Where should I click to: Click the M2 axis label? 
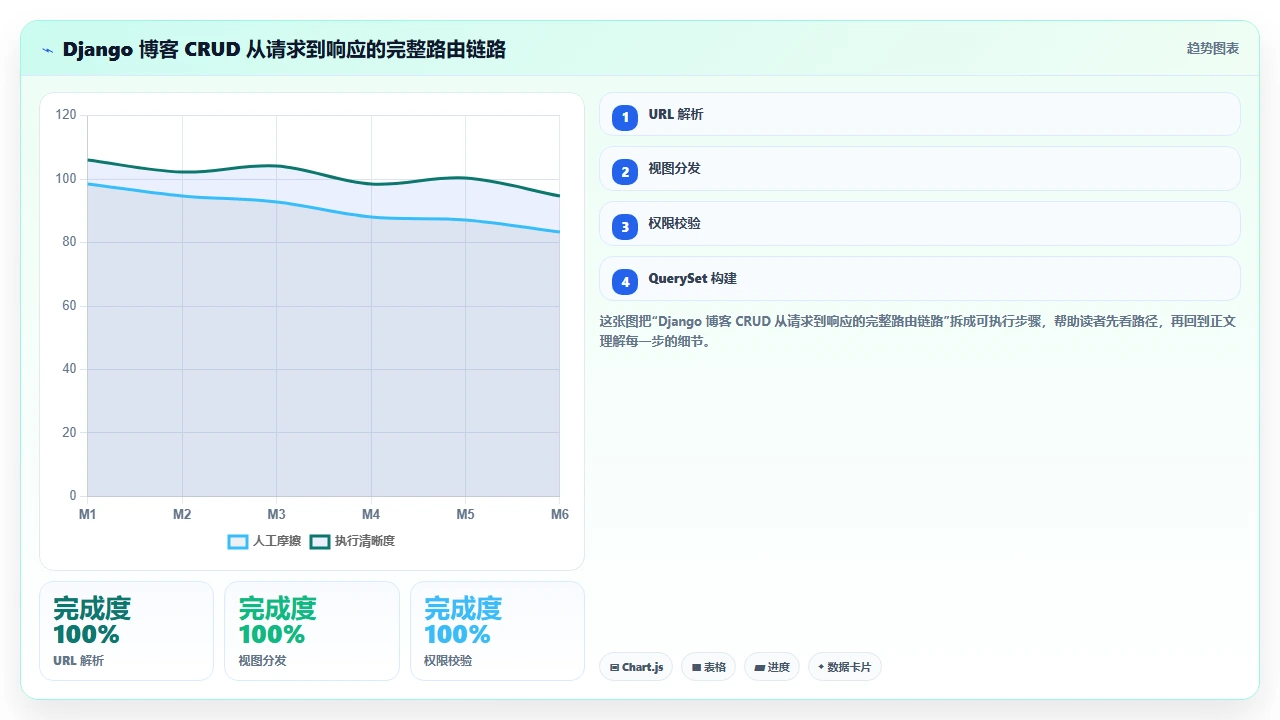pos(182,514)
